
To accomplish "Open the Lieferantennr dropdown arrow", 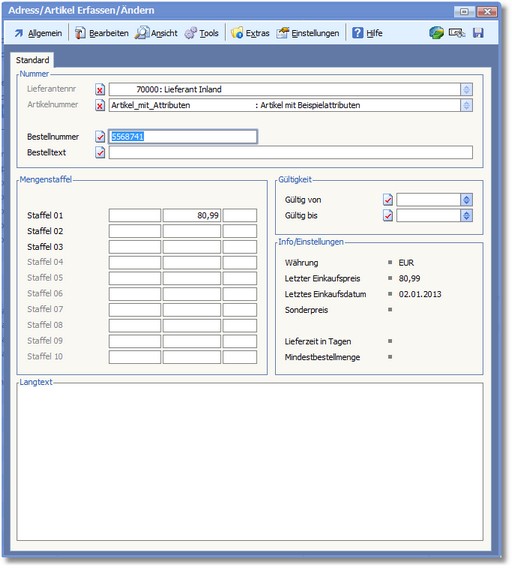I will pyautogui.click(x=466, y=89).
